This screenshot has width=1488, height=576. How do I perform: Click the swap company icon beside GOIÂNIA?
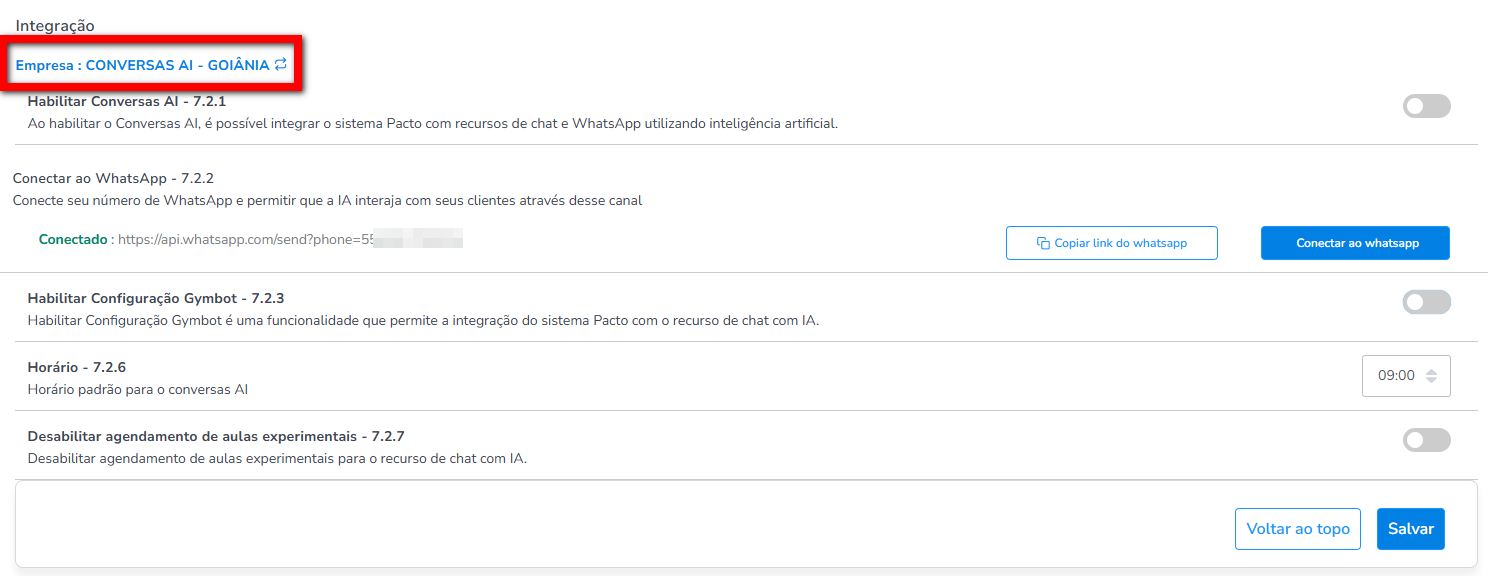(281, 64)
